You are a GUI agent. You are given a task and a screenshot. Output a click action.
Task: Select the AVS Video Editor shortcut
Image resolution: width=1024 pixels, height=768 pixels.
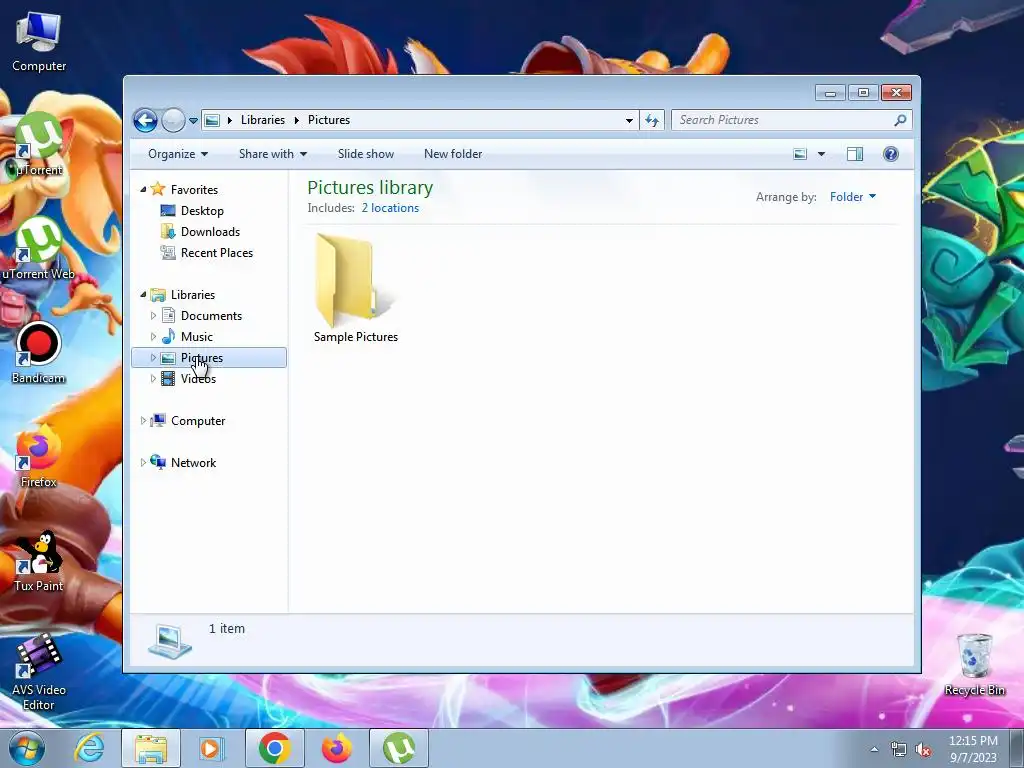tap(39, 672)
